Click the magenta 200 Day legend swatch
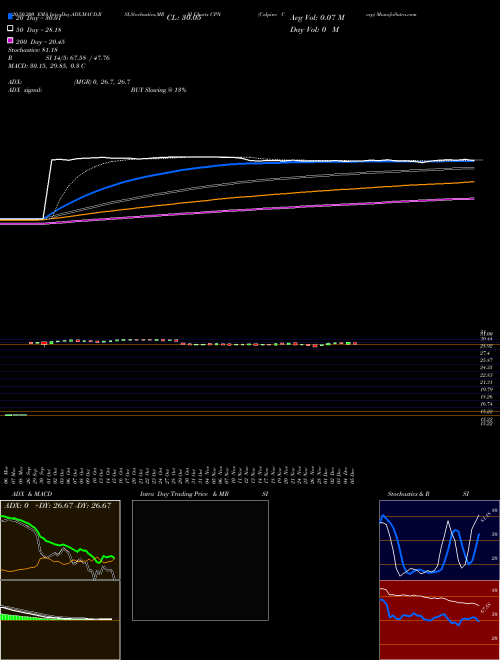This screenshot has width=500, height=660. 10,40
